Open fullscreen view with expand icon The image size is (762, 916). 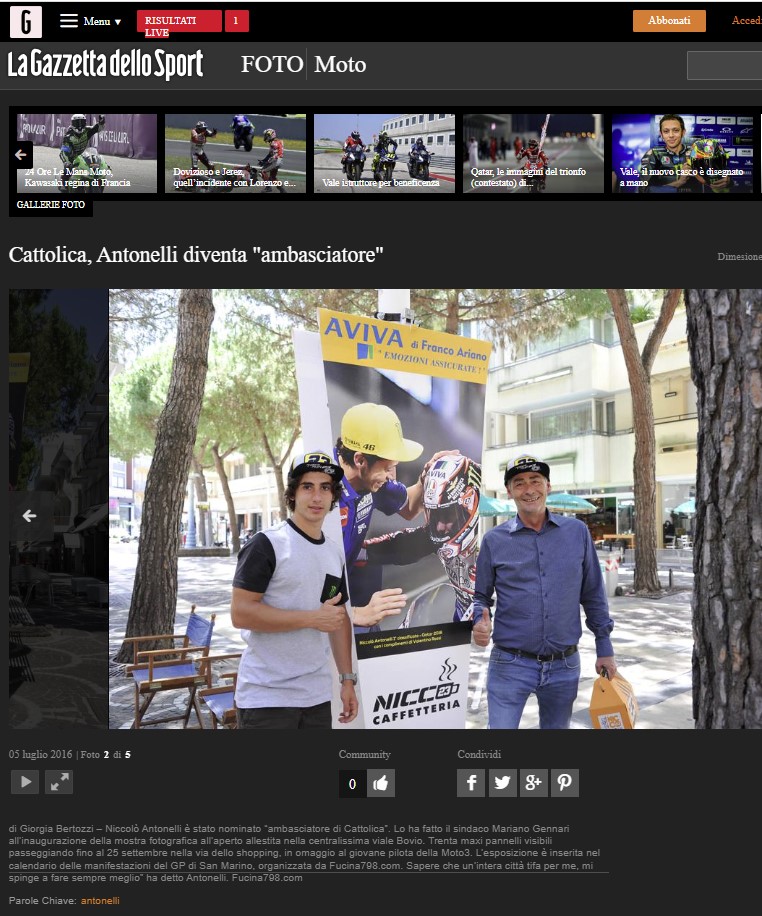59,782
